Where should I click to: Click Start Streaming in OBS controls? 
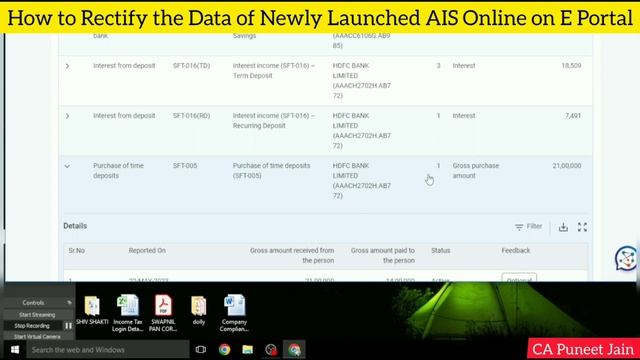point(37,315)
